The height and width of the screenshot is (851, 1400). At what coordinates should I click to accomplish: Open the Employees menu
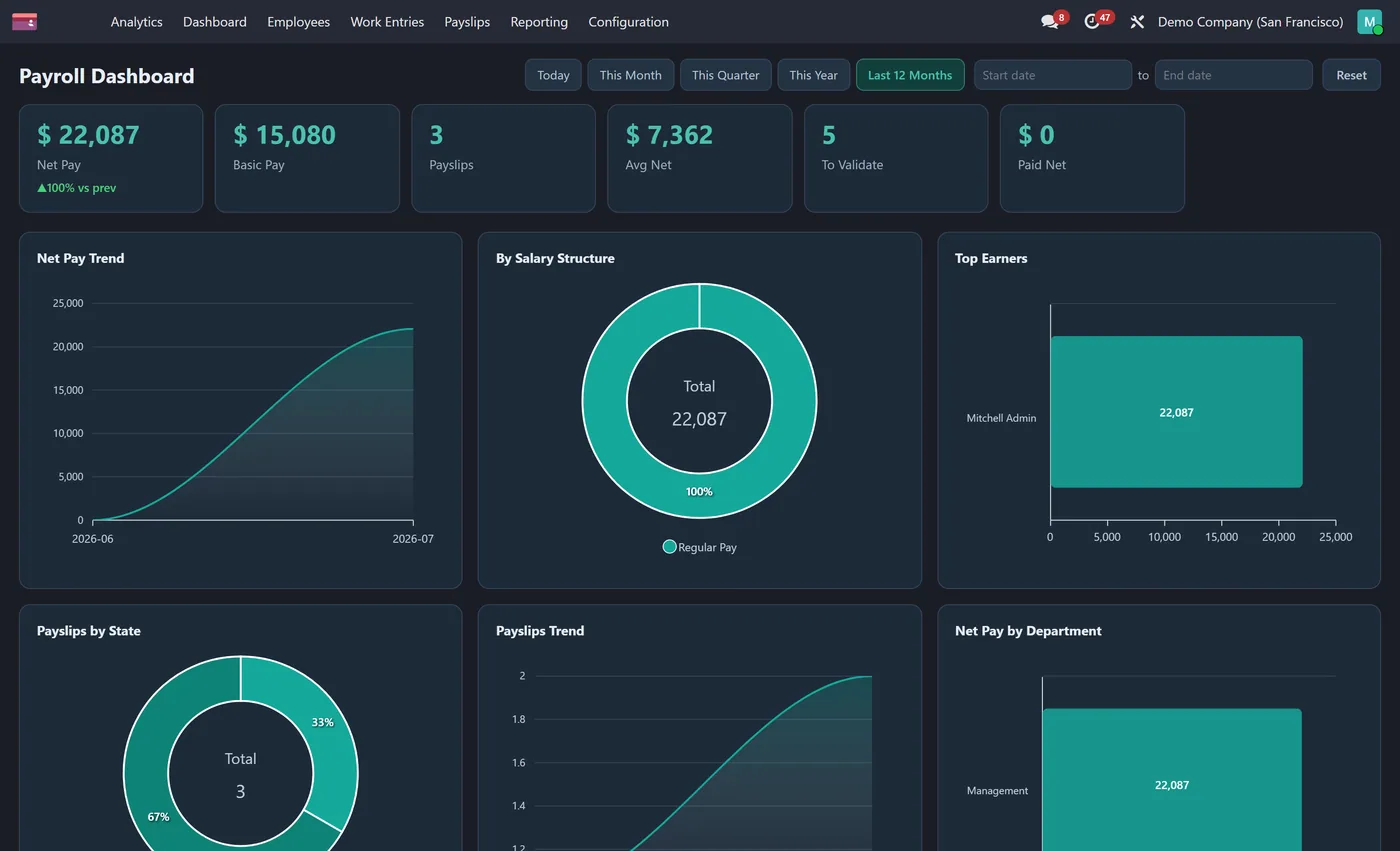298,21
